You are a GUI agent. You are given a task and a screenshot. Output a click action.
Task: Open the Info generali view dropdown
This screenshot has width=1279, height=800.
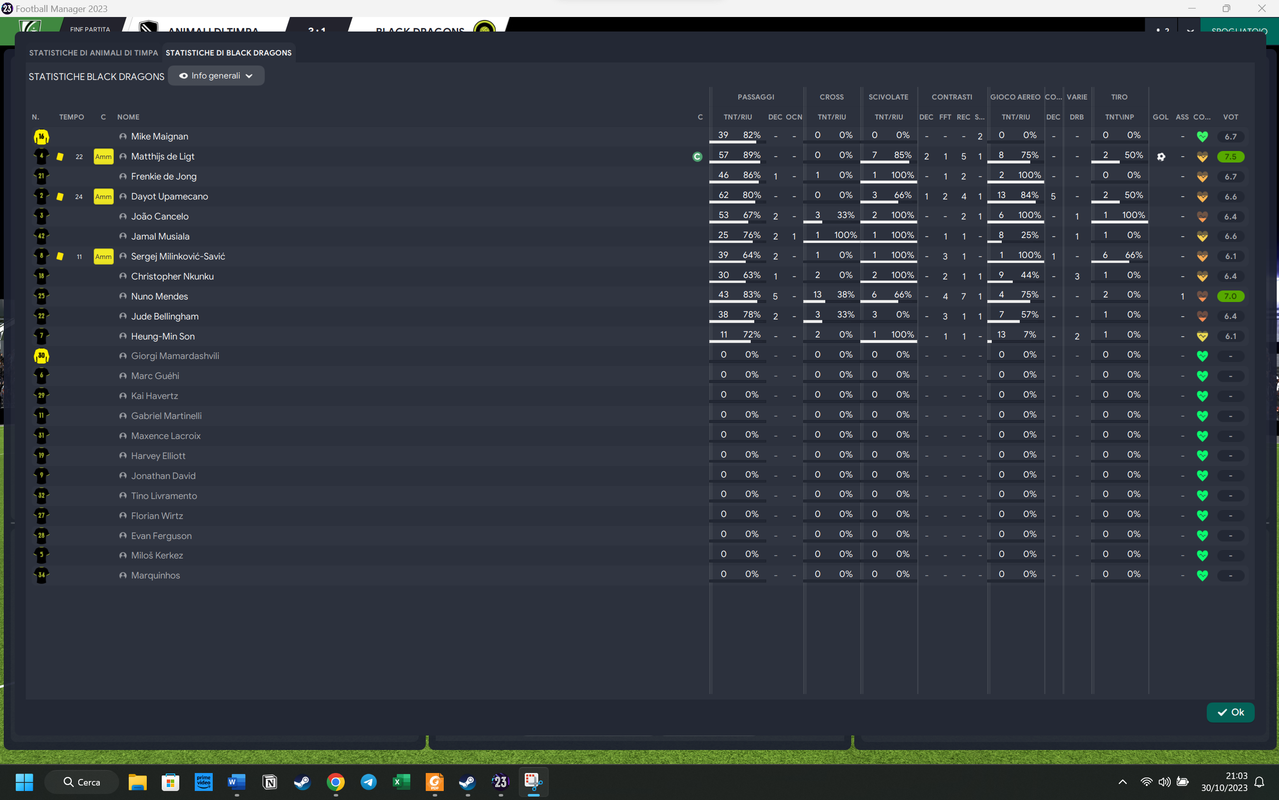point(216,76)
